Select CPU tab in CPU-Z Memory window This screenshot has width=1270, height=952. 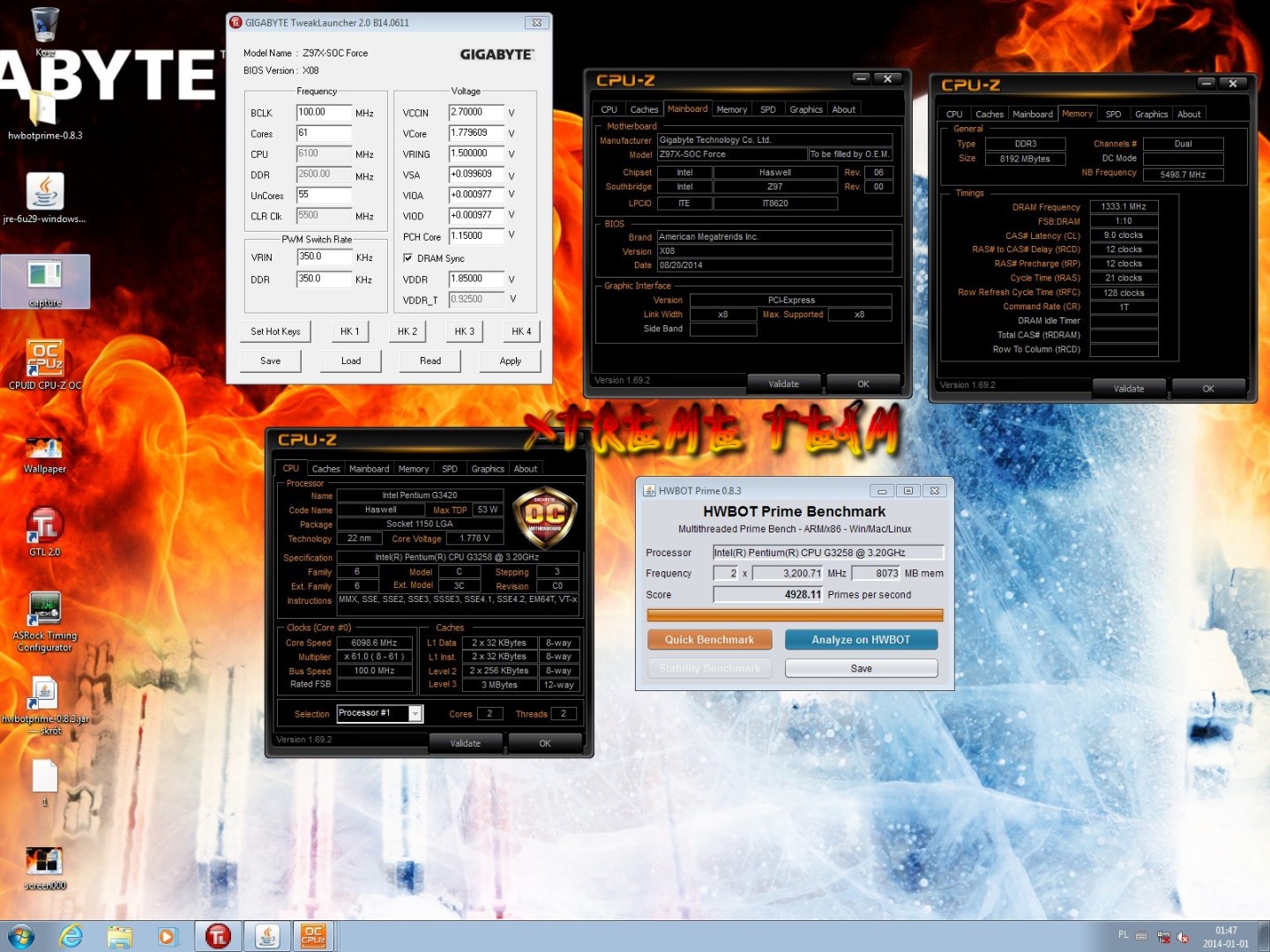pyautogui.click(x=954, y=114)
